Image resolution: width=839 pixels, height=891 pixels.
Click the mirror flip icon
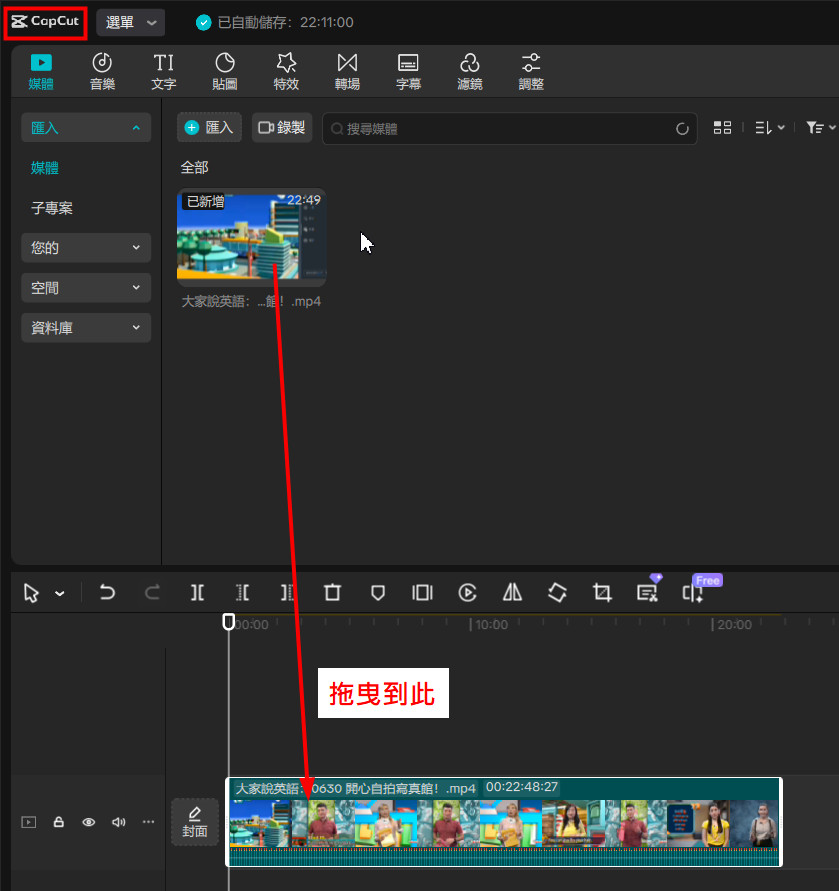tap(512, 593)
